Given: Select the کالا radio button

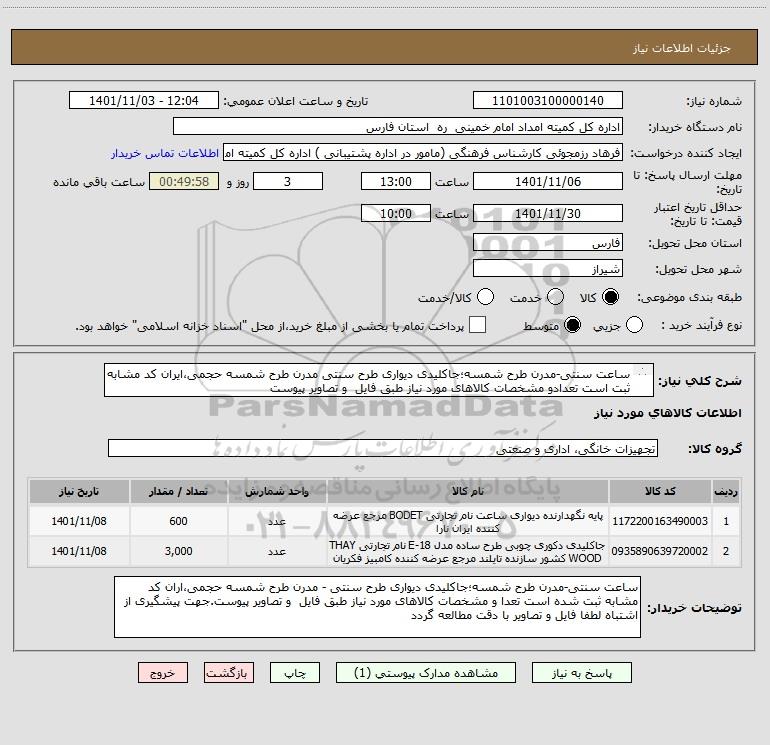Looking at the screenshot, I should pyautogui.click(x=610, y=297).
